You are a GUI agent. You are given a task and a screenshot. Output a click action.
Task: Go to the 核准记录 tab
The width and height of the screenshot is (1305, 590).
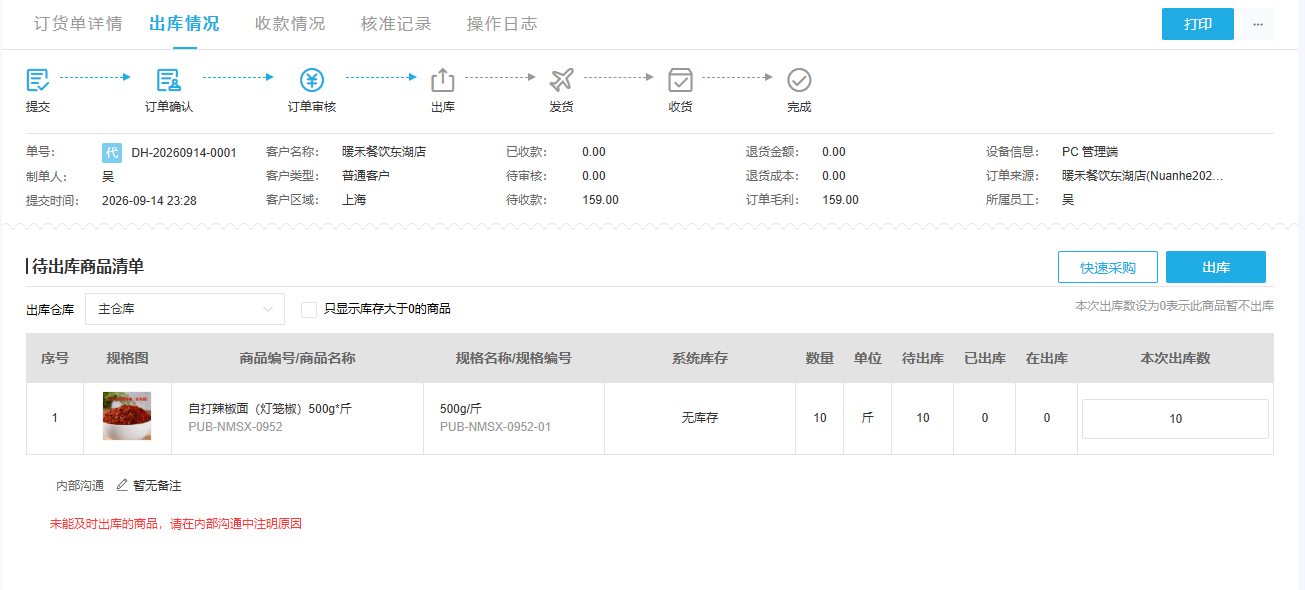[x=396, y=24]
